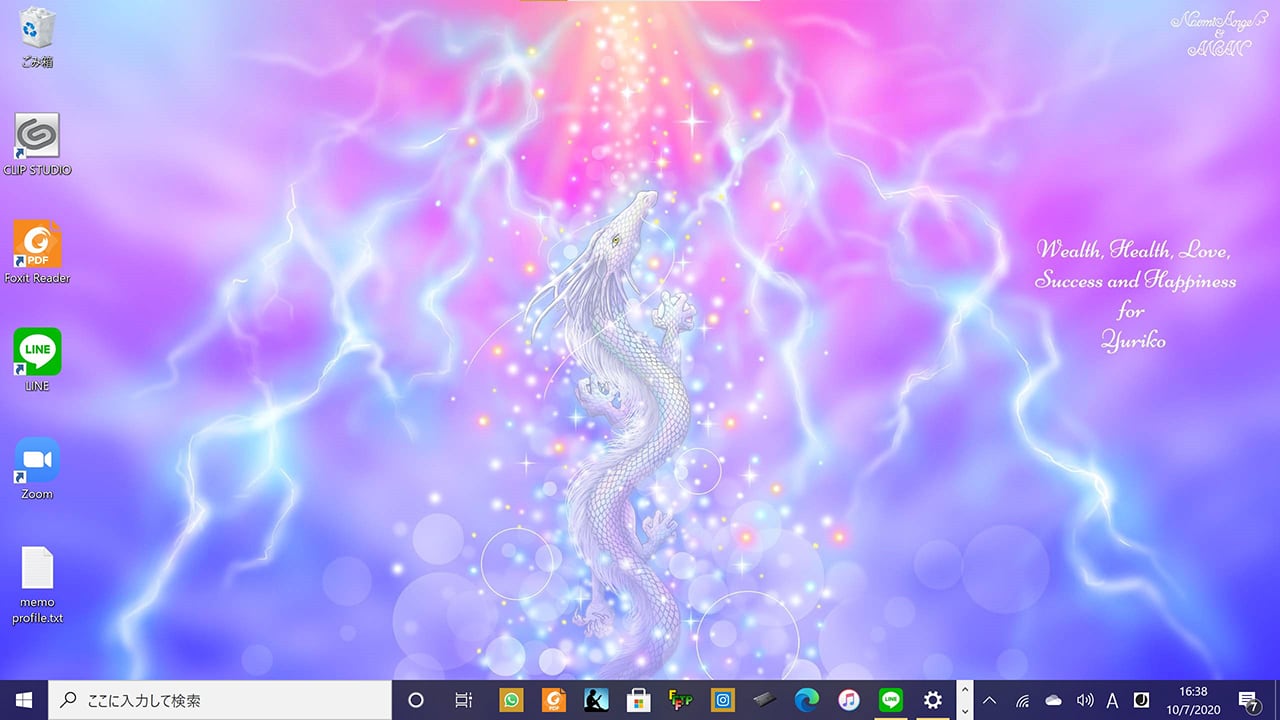Open iTunes from the taskbar
This screenshot has width=1280, height=720.
(x=848, y=700)
